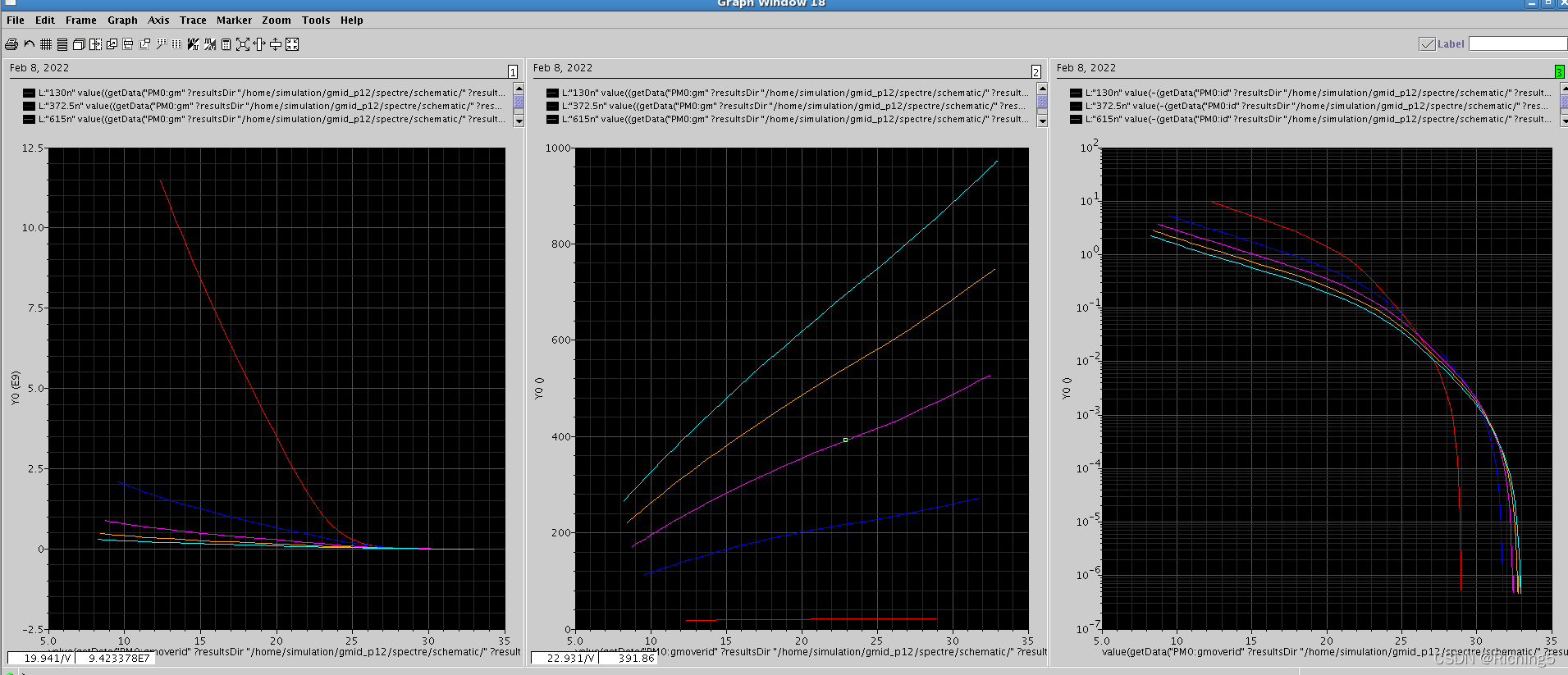Screen dimensions: 1568x675
Task: Toggle the grid display icon
Action: tap(46, 44)
